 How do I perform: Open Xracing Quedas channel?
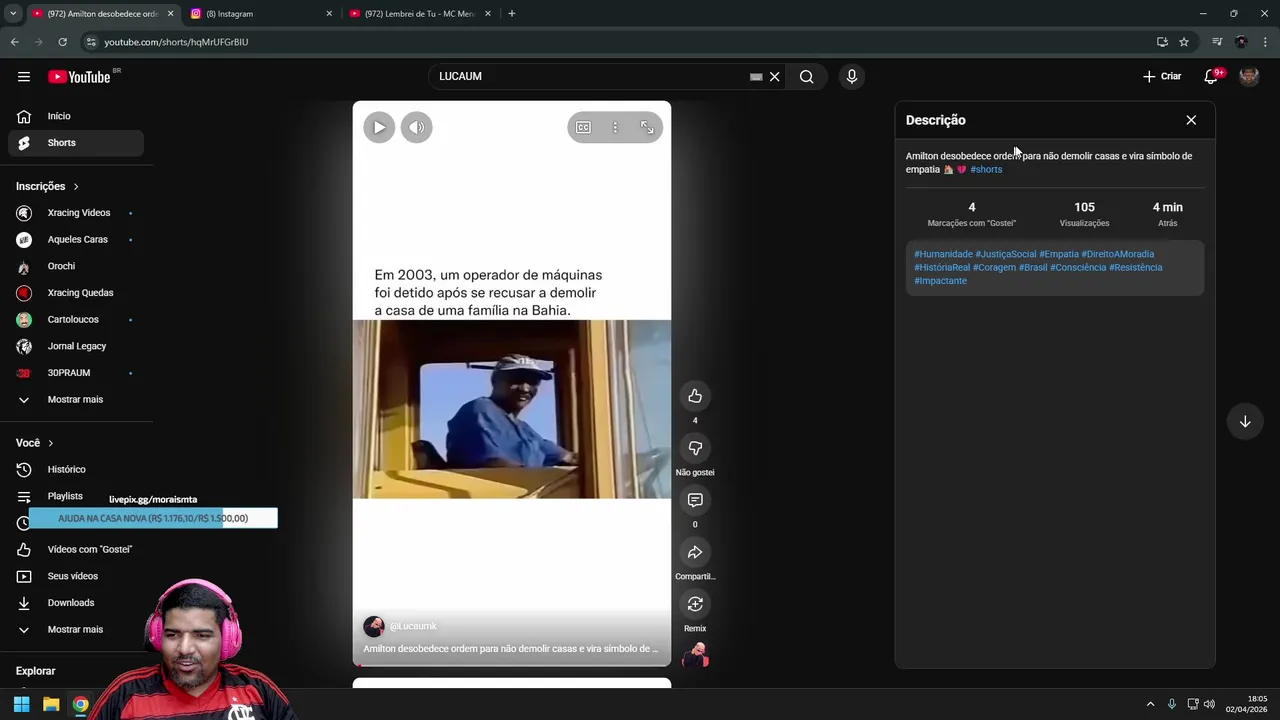pos(76,293)
